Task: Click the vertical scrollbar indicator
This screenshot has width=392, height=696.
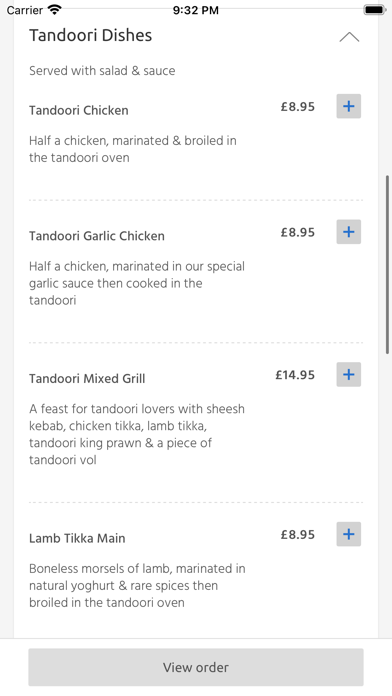Action: (x=387, y=264)
